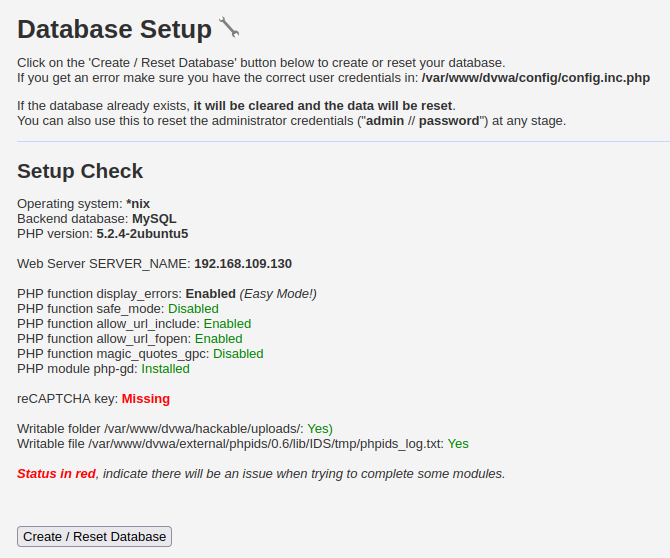Click the wrench icon beside Database Setup

click(x=229, y=27)
